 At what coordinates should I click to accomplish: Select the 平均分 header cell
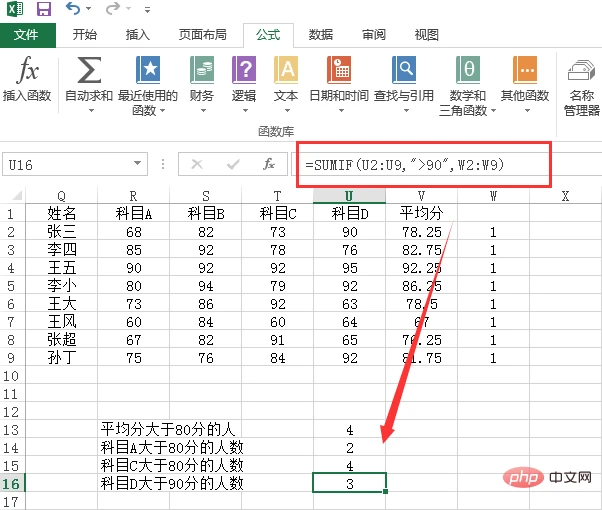pyautogui.click(x=421, y=214)
